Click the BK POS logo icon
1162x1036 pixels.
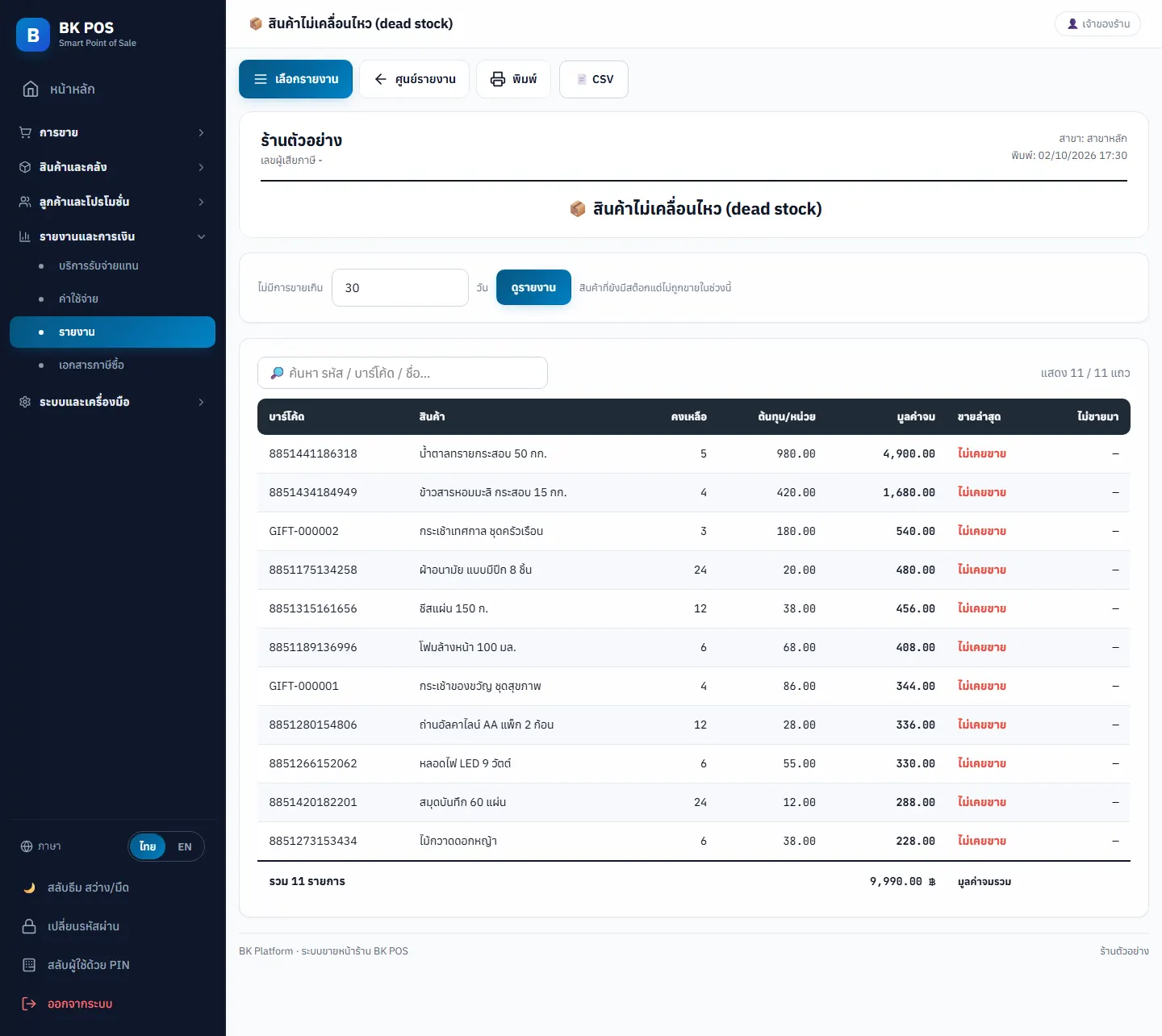point(33,35)
